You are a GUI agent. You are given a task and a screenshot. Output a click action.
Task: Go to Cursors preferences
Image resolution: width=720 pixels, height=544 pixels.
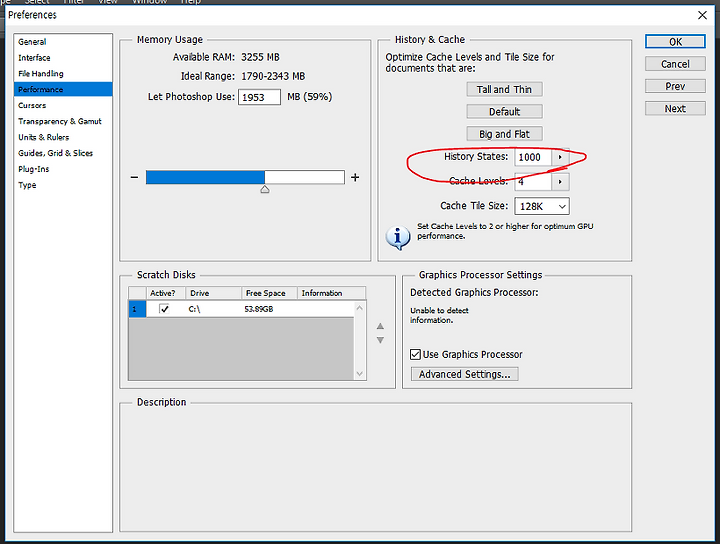63,105
